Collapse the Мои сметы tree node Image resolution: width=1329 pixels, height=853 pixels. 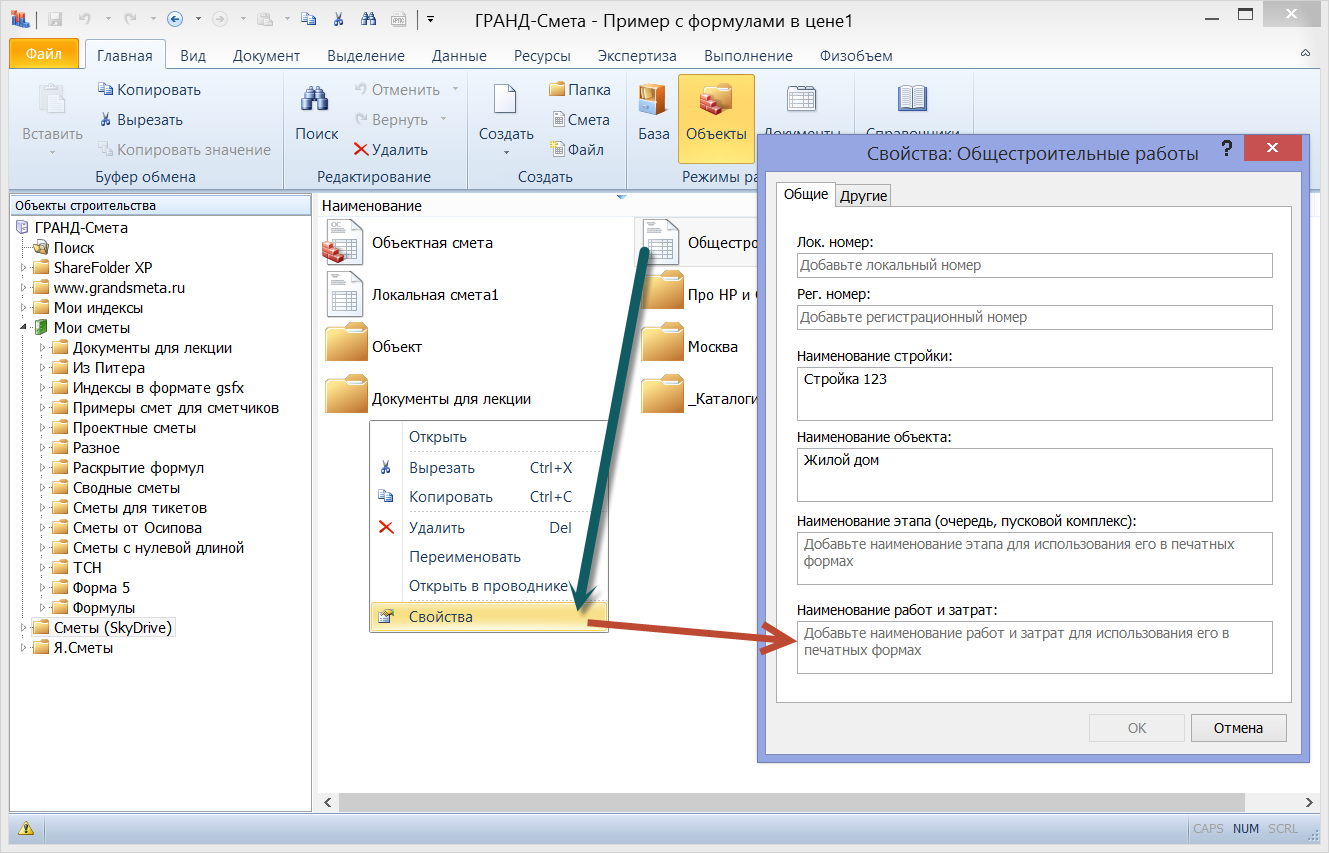click(x=24, y=328)
